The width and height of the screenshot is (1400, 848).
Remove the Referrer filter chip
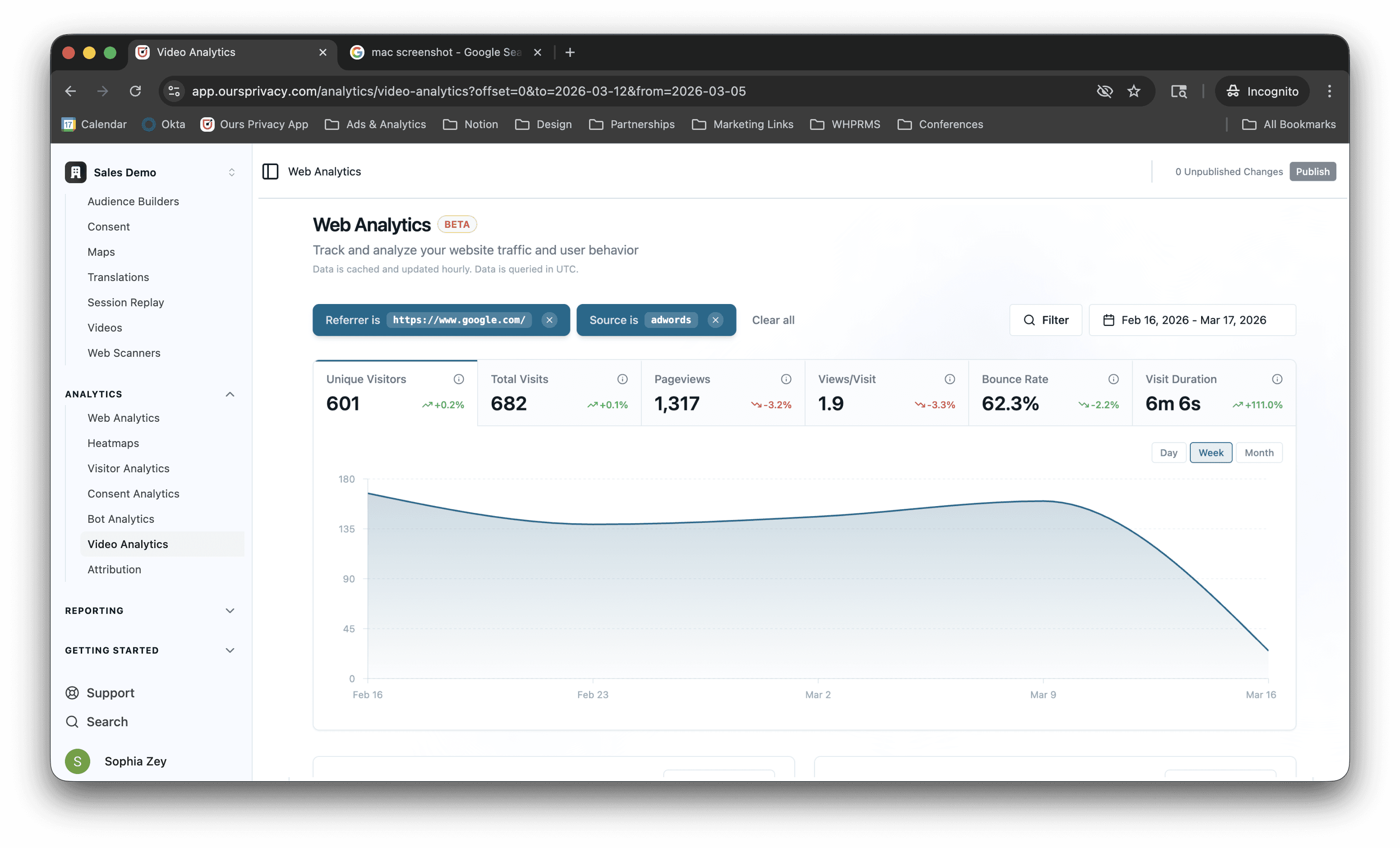point(549,320)
